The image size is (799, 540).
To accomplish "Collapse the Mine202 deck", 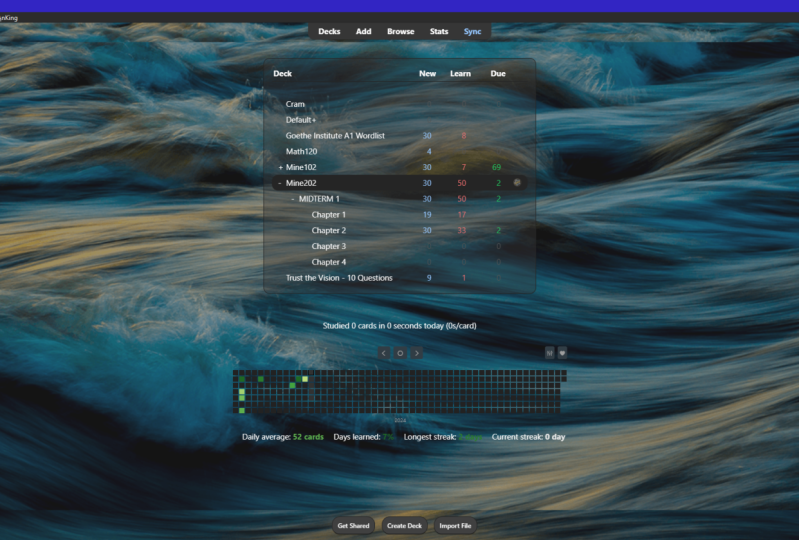I will 280,183.
